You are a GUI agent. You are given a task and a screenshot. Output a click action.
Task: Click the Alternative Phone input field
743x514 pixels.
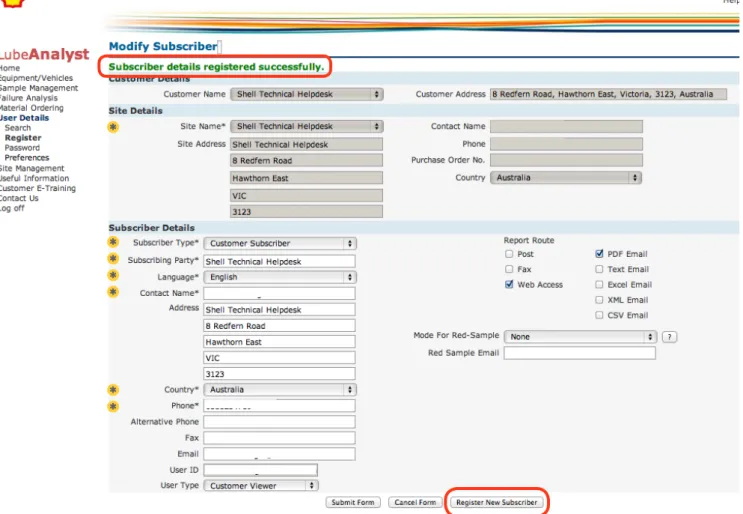280,422
